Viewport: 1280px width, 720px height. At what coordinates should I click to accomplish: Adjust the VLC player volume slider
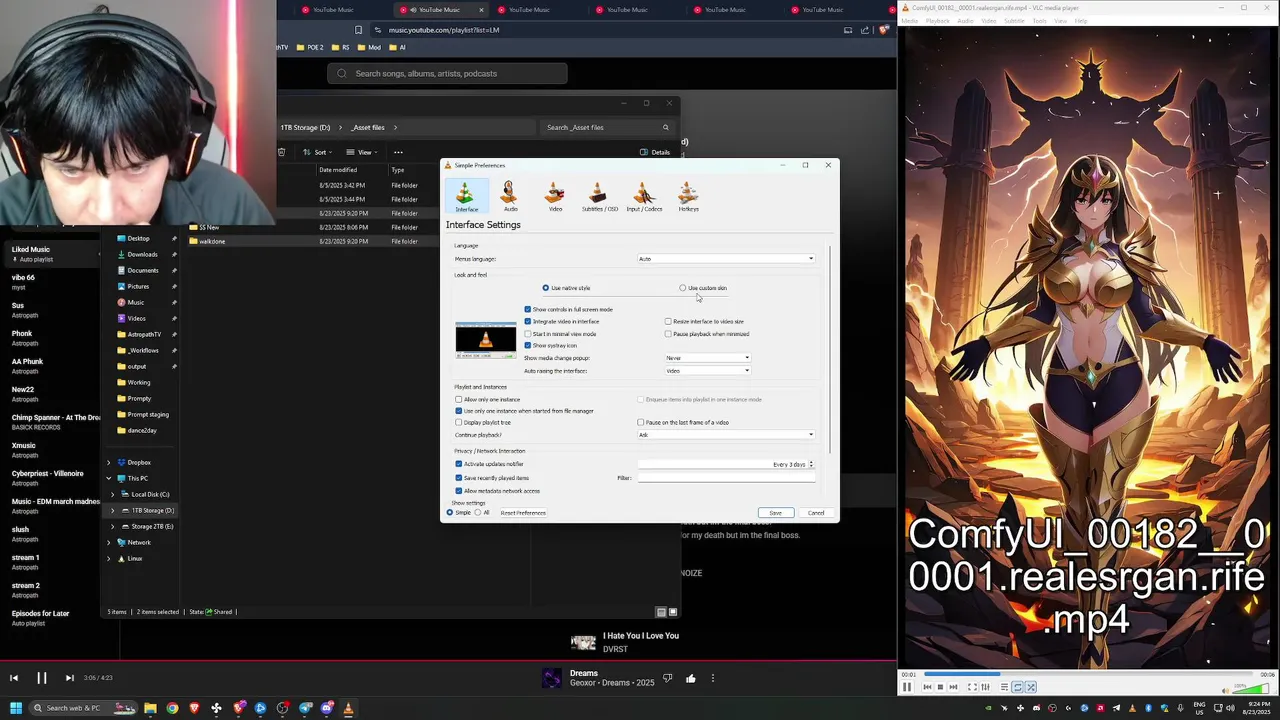click(1250, 688)
